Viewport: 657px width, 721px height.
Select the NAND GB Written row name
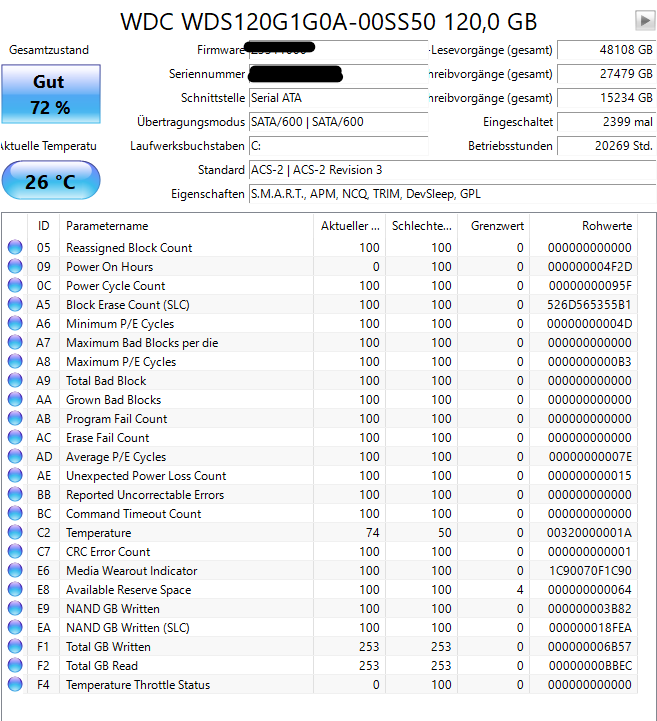click(x=113, y=608)
